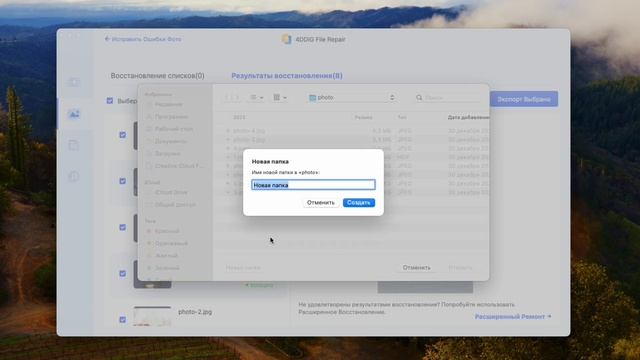Click the 4DDiG File Repair logo icon

pos(287,39)
